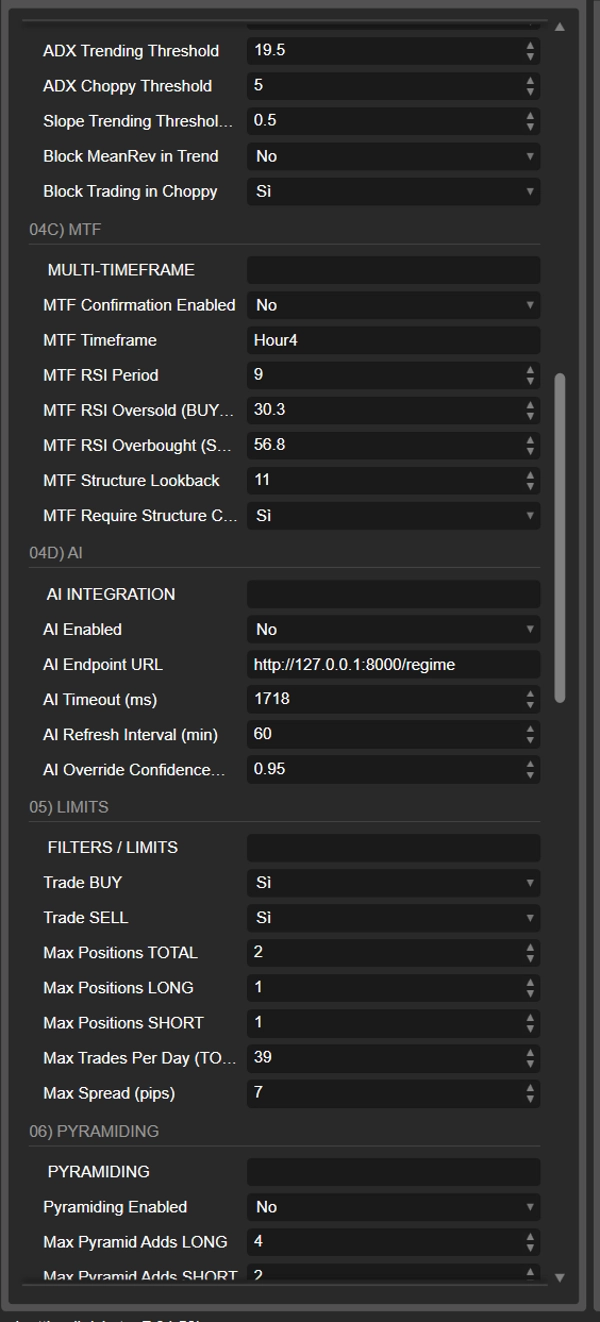600x1322 pixels.
Task: Open the Trade BUY dropdown
Action: tap(392, 882)
